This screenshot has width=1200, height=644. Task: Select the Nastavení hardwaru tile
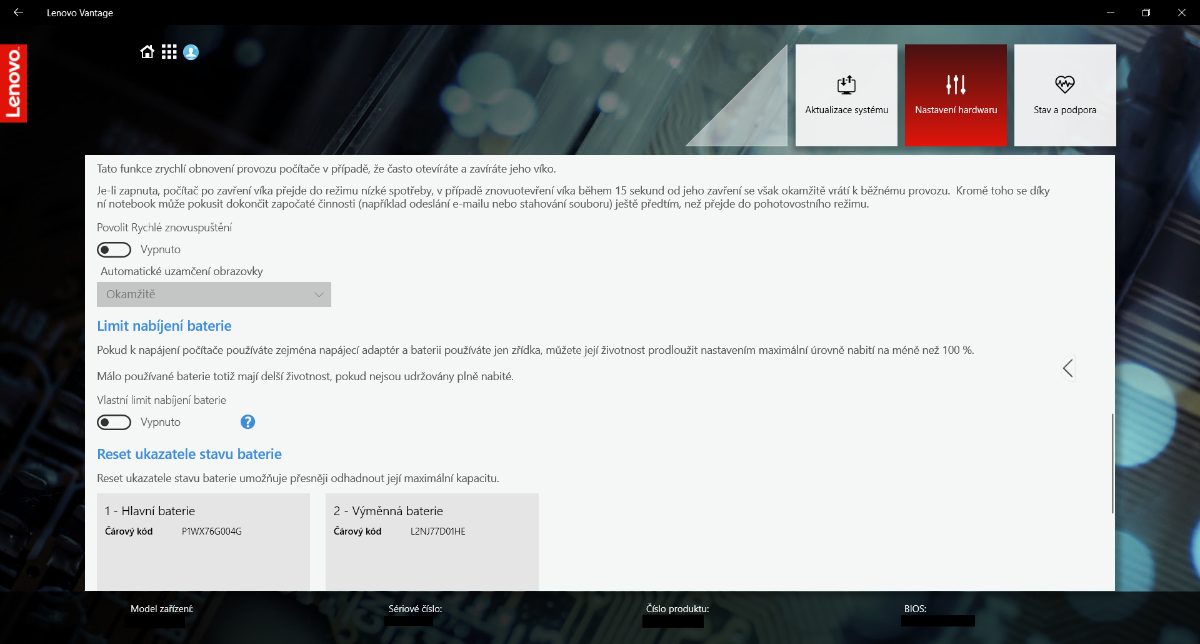pyautogui.click(x=955, y=95)
